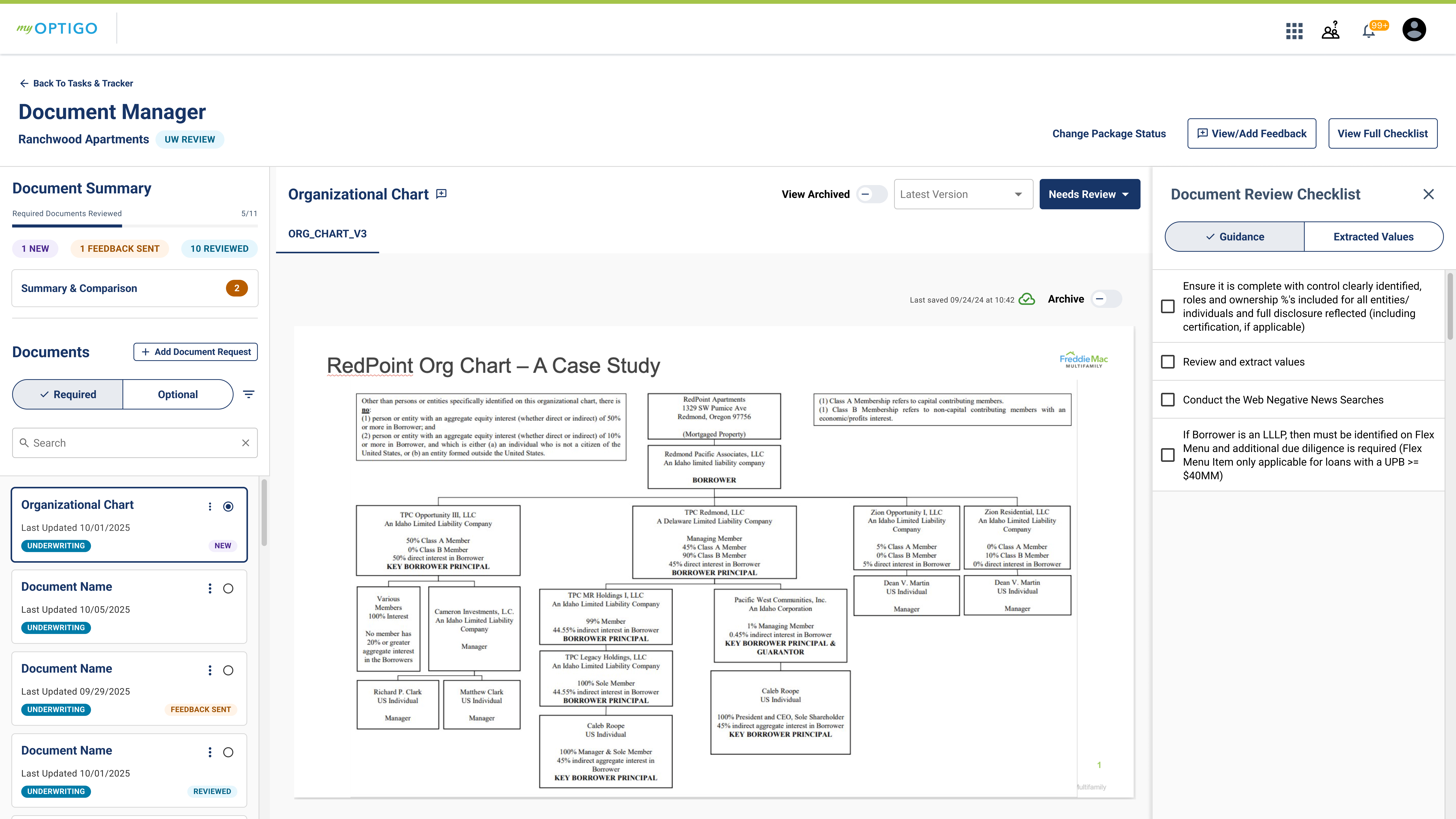Close the Document Review Checklist panel

point(1428,195)
